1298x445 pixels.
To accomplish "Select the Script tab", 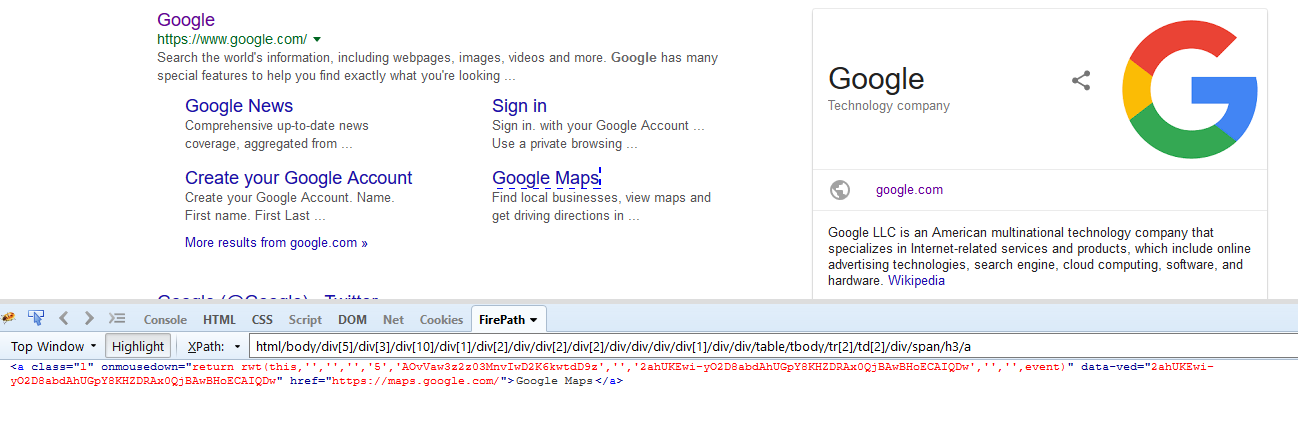I will click(305, 320).
